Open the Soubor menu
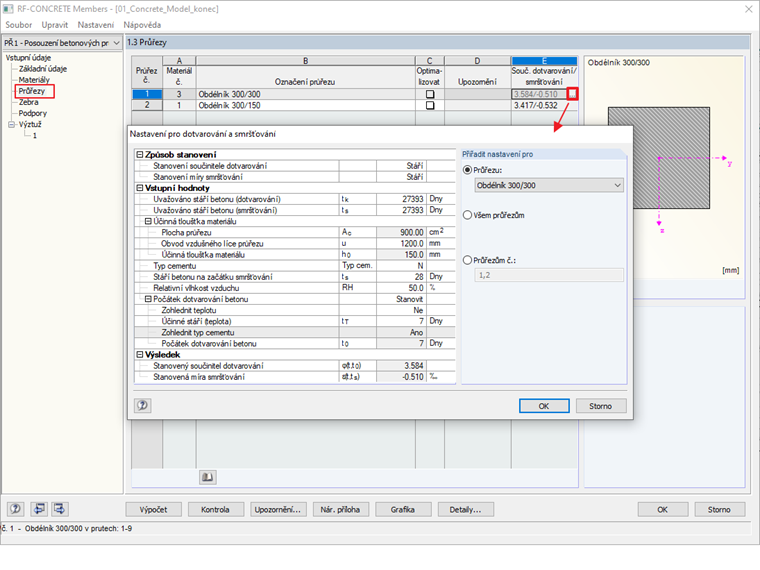This screenshot has height=570, width=760. point(18,25)
